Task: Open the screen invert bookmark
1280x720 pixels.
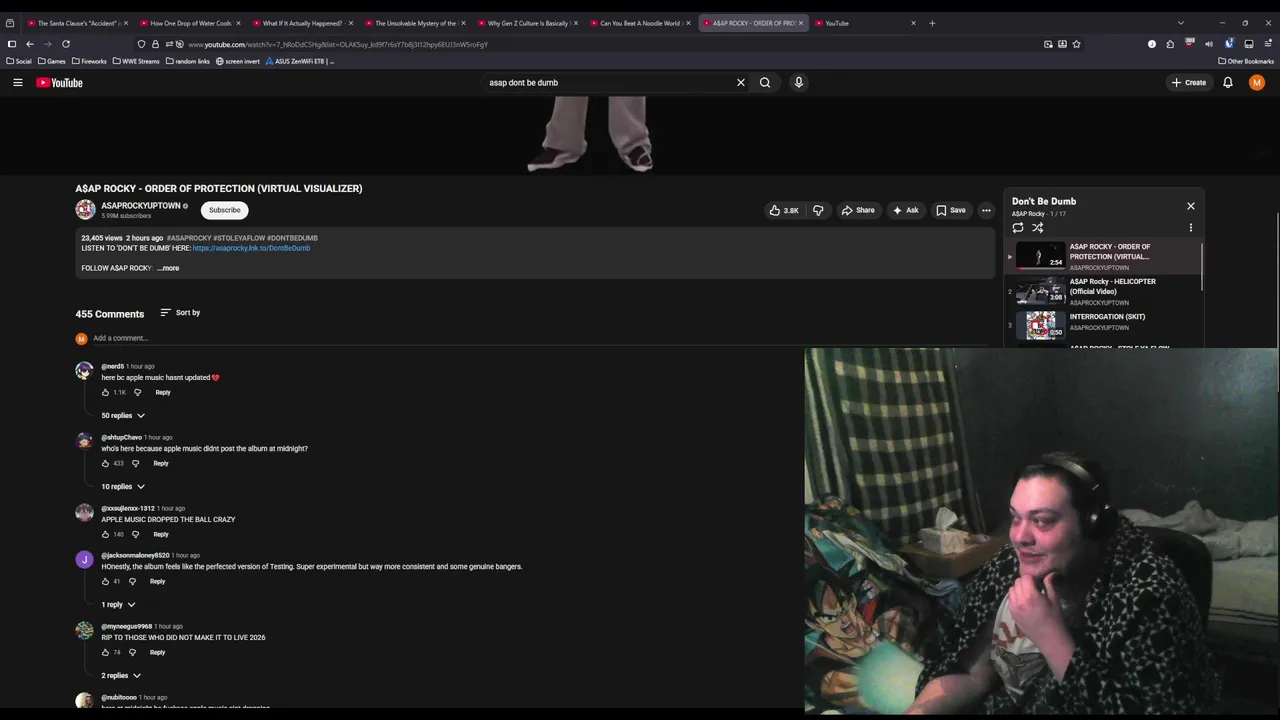Action: pyautogui.click(x=238, y=61)
